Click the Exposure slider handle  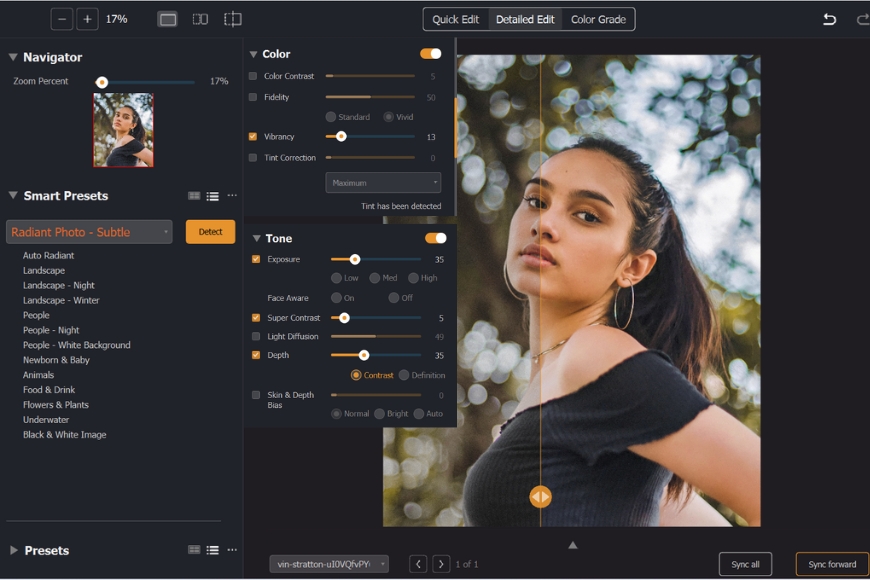click(x=355, y=259)
